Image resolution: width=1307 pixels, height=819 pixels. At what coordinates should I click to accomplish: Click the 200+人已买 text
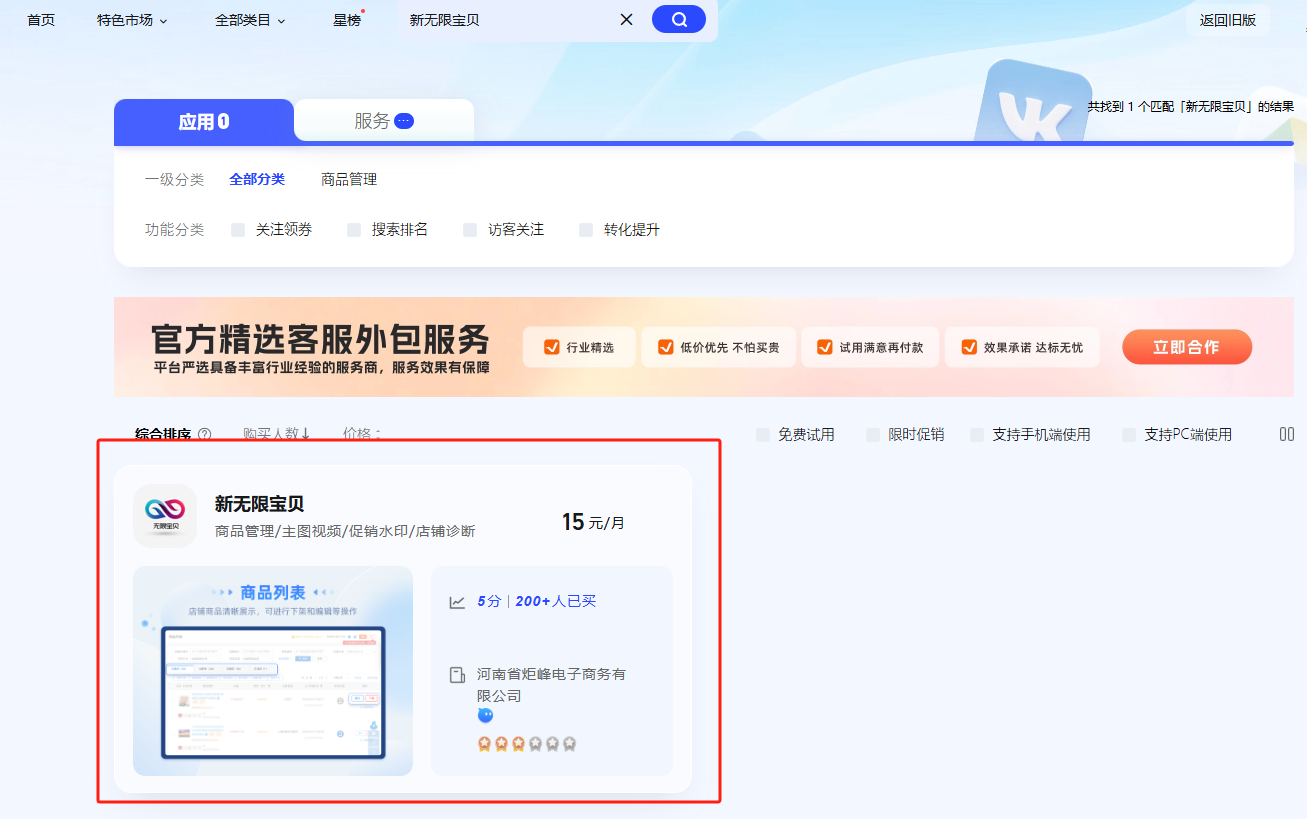pyautogui.click(x=555, y=602)
